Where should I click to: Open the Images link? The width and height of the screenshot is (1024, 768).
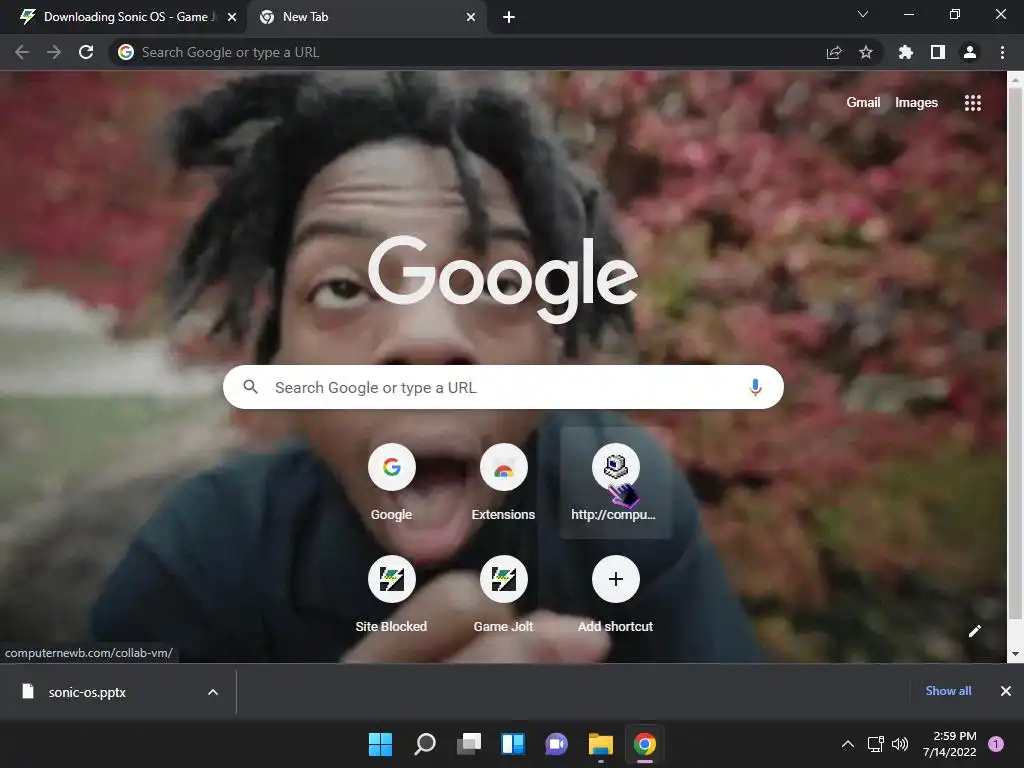[x=916, y=103]
